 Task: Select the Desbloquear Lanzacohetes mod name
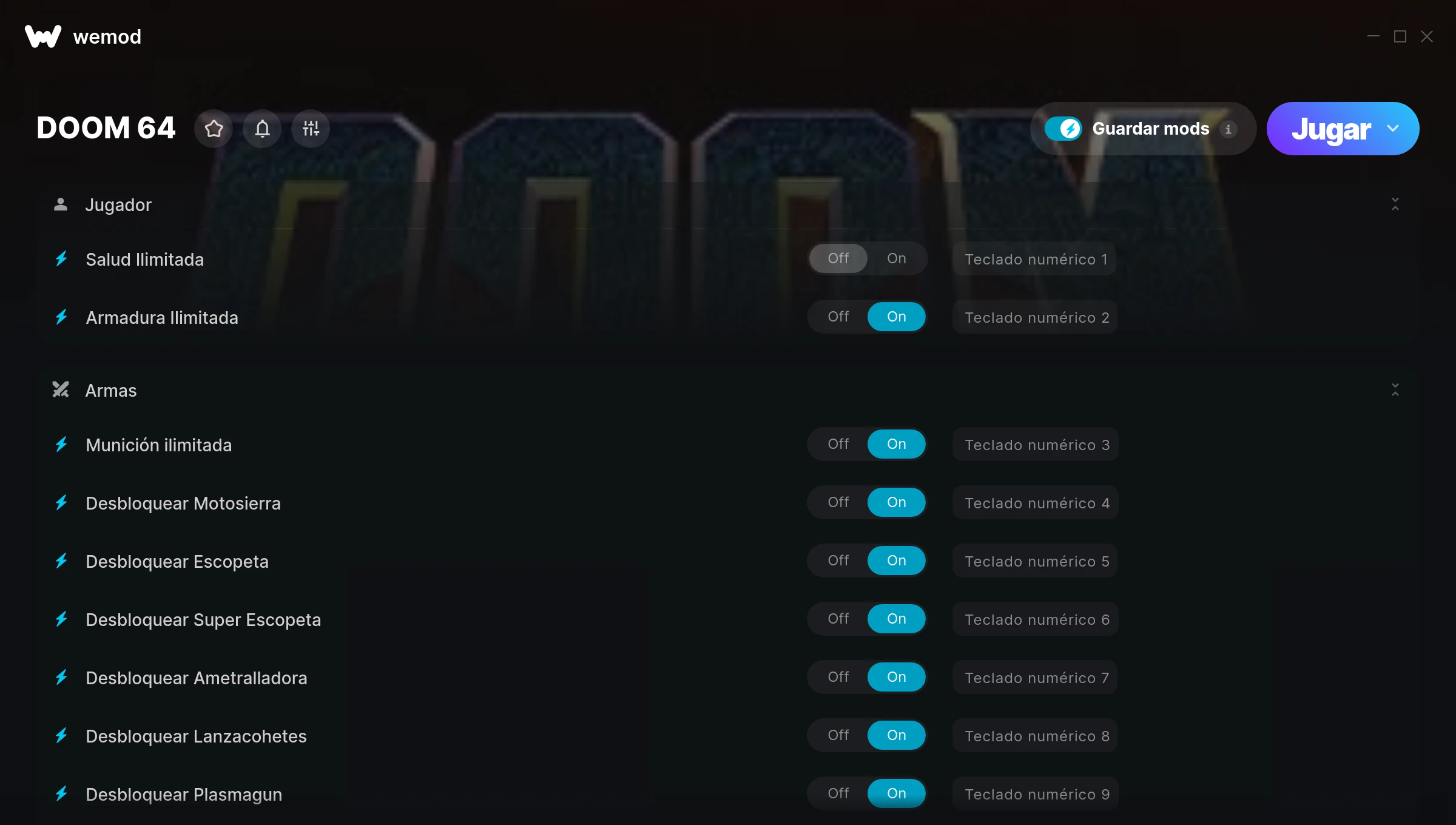[x=196, y=736]
